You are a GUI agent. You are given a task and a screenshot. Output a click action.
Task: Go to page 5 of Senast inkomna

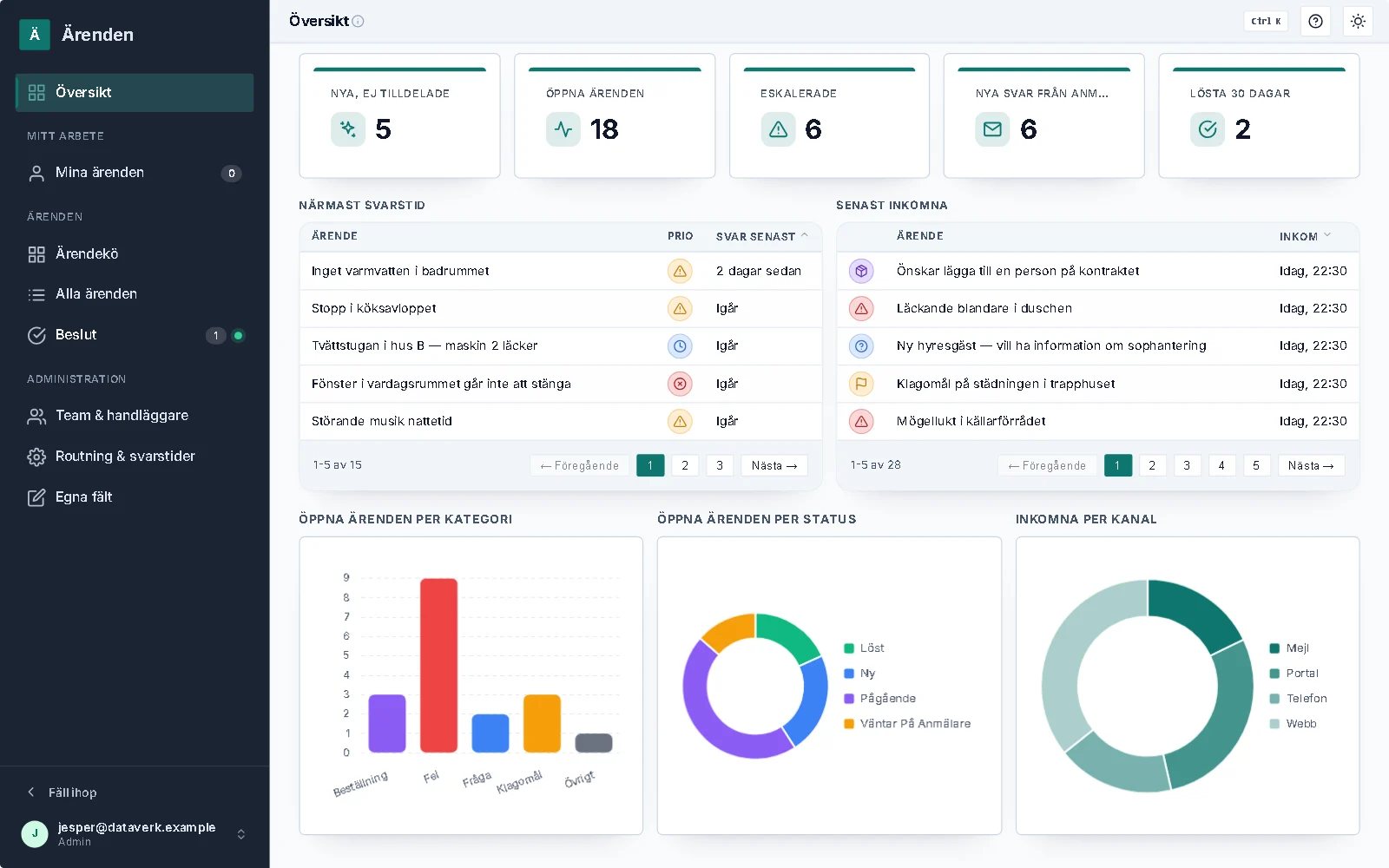click(x=1256, y=465)
